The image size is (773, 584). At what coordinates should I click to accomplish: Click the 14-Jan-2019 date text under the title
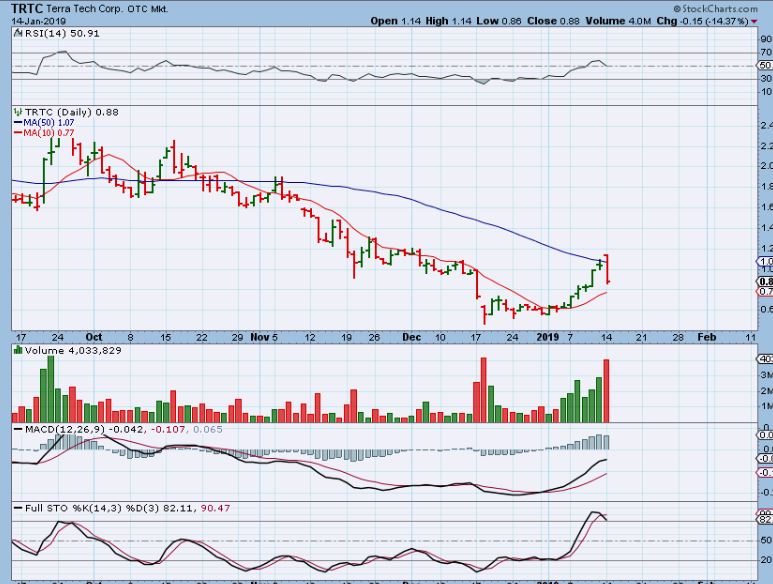coord(38,21)
